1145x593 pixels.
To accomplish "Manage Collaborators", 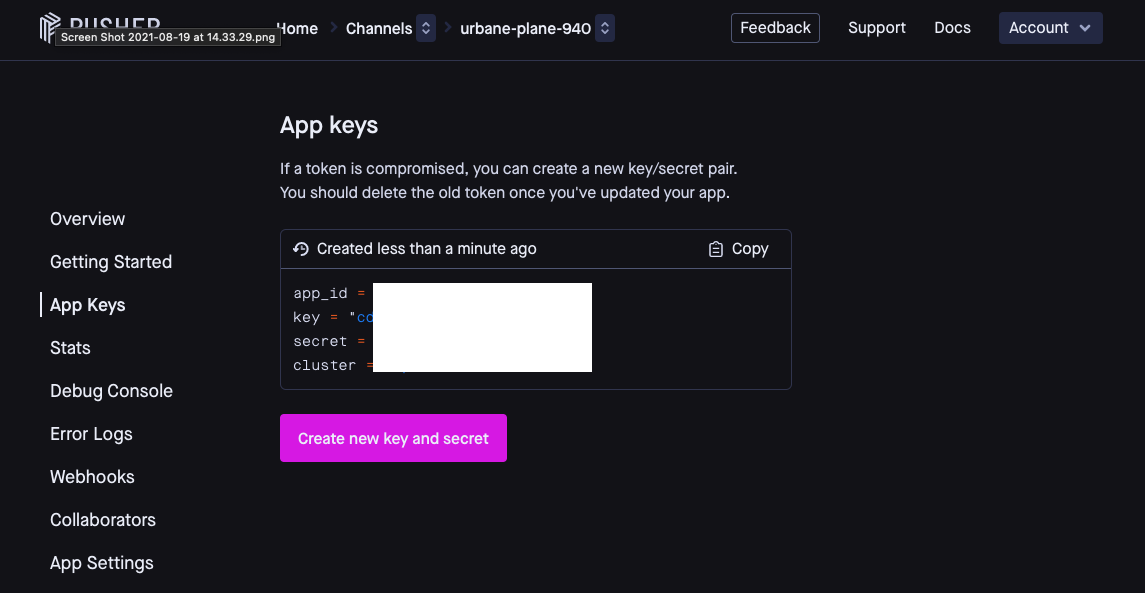I will tap(102, 519).
